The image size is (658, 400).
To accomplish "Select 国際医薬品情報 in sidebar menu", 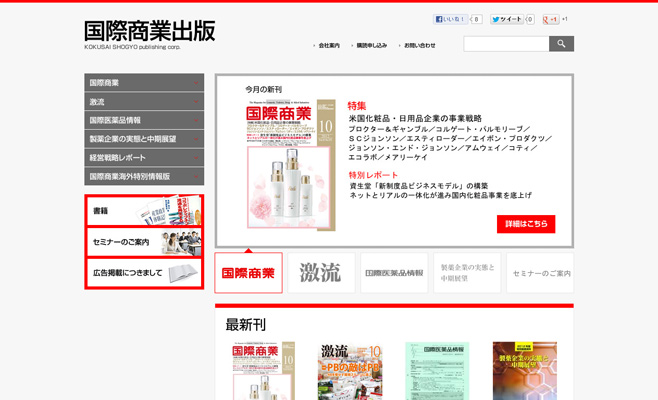I will 144,120.
